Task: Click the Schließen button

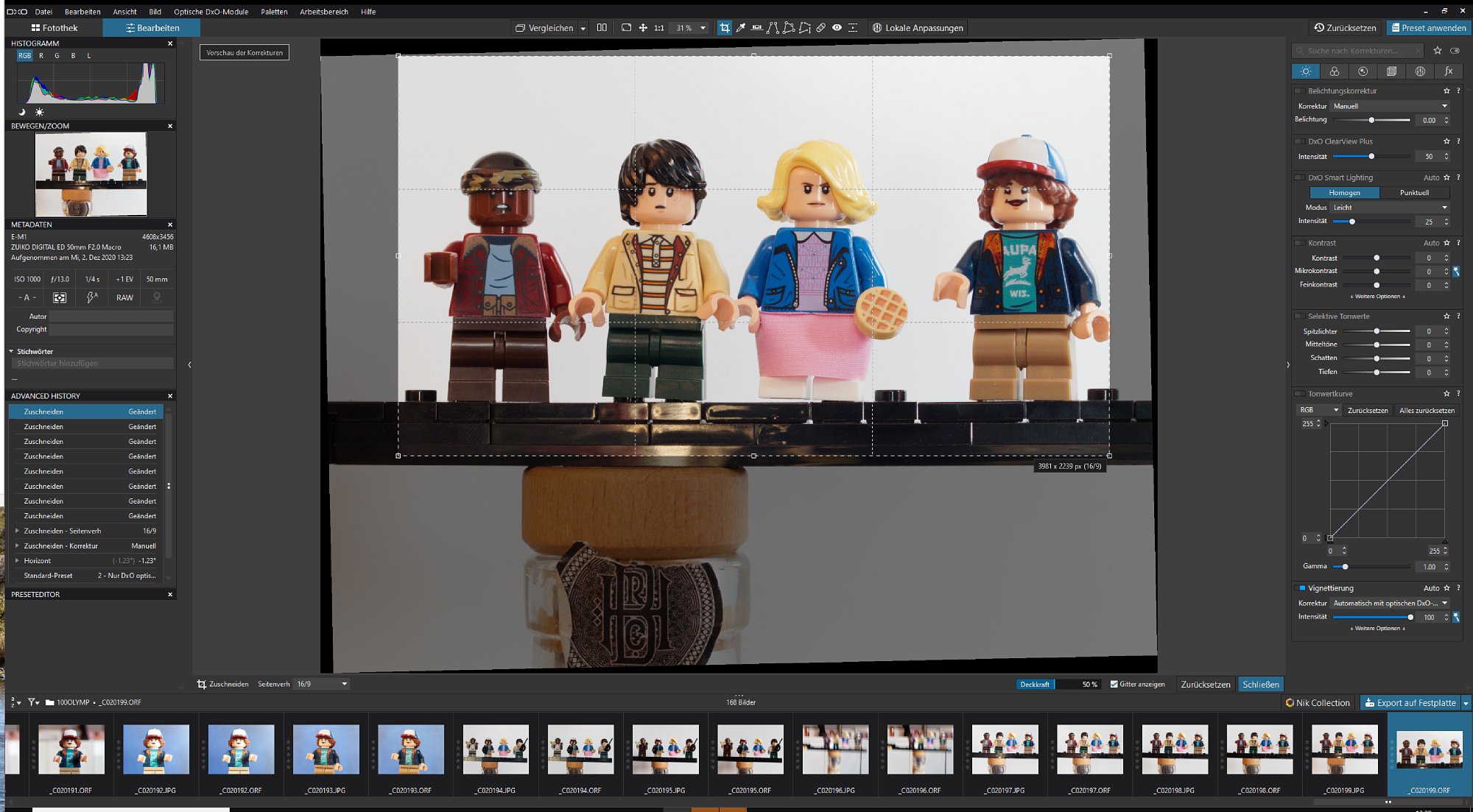Action: [1260, 684]
